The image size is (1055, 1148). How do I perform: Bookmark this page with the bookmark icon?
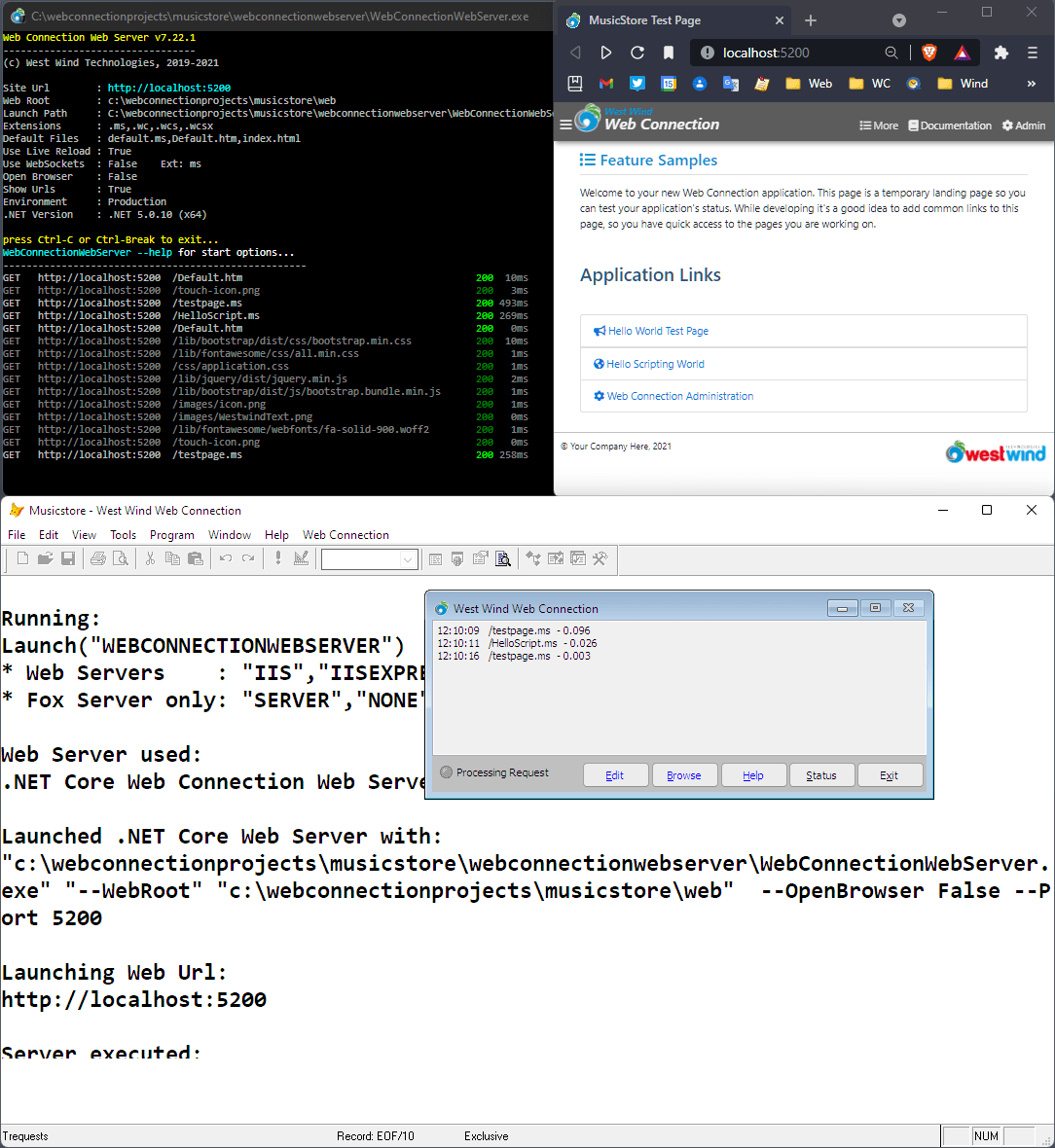point(669,53)
